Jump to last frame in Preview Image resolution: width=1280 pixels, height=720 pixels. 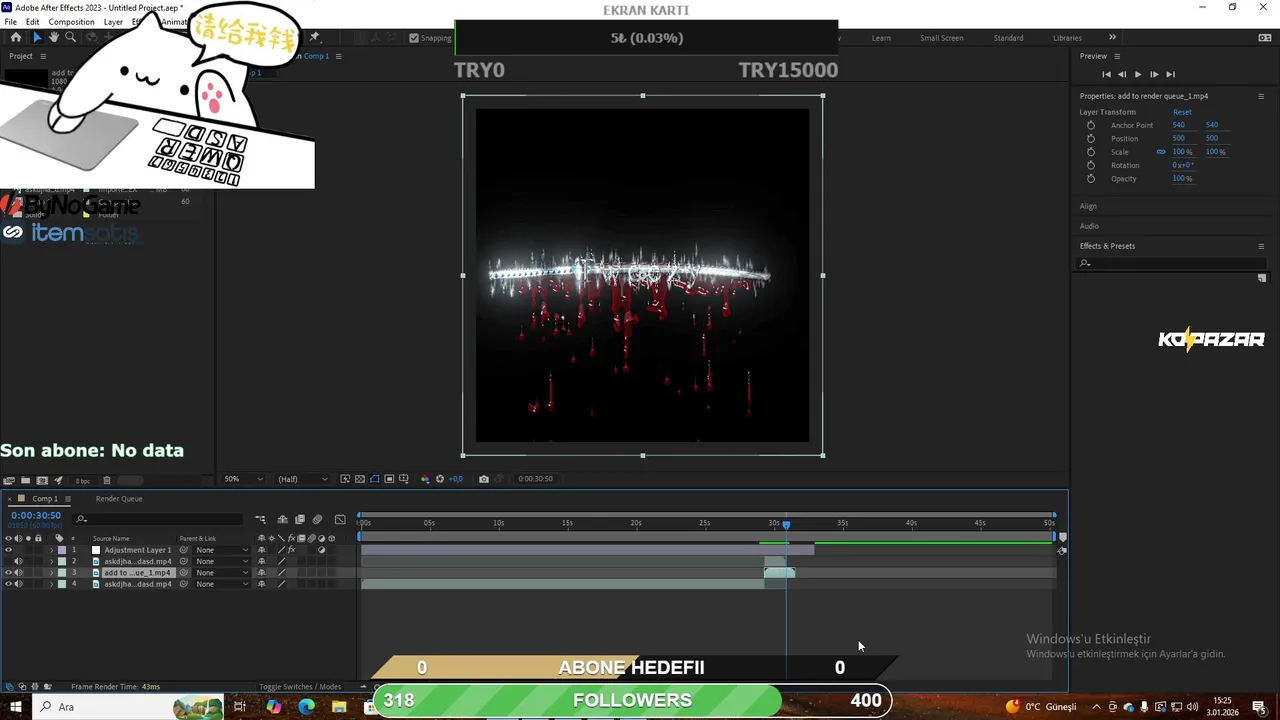(1170, 74)
